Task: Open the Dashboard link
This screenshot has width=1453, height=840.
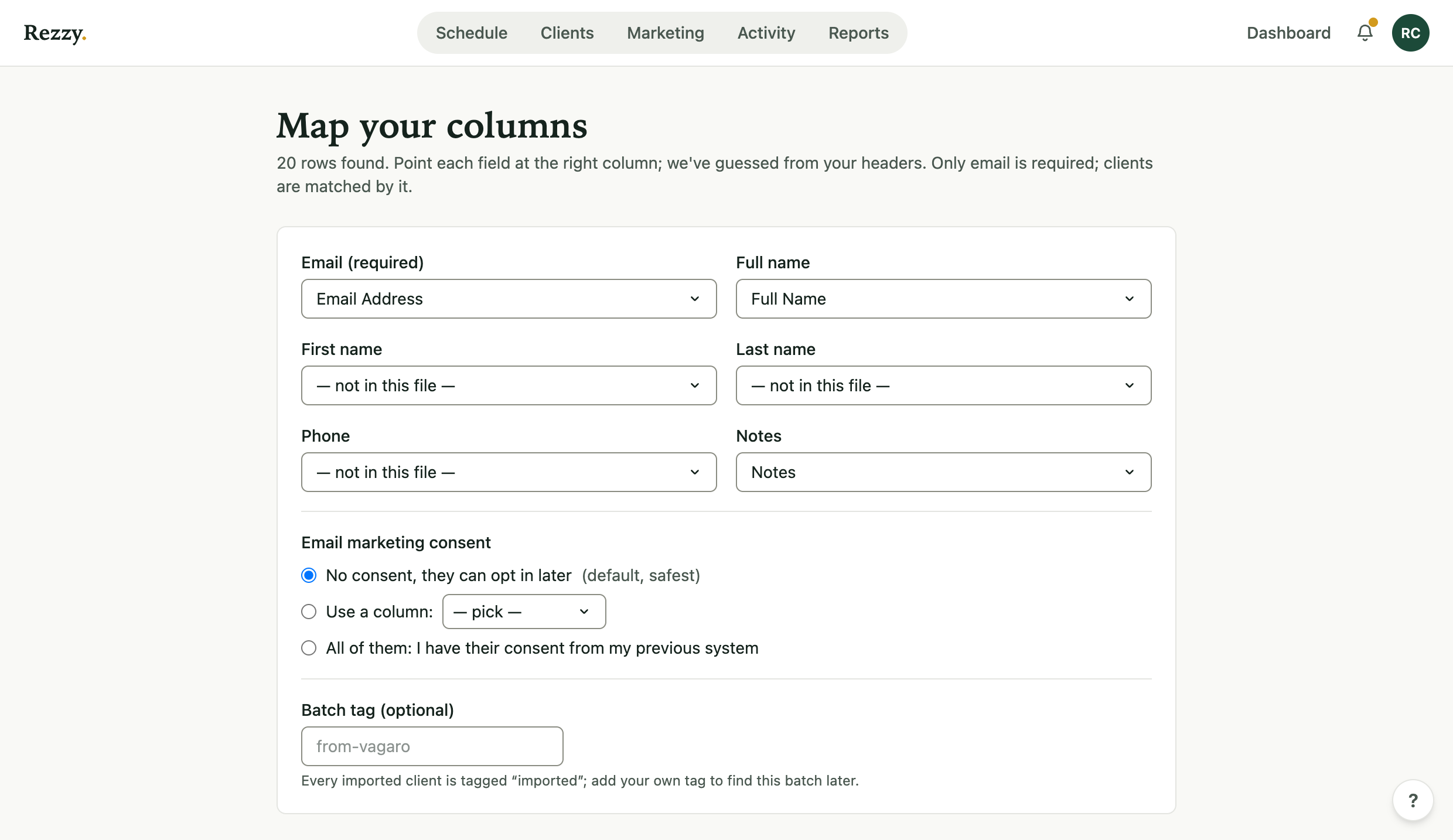Action: click(x=1288, y=33)
